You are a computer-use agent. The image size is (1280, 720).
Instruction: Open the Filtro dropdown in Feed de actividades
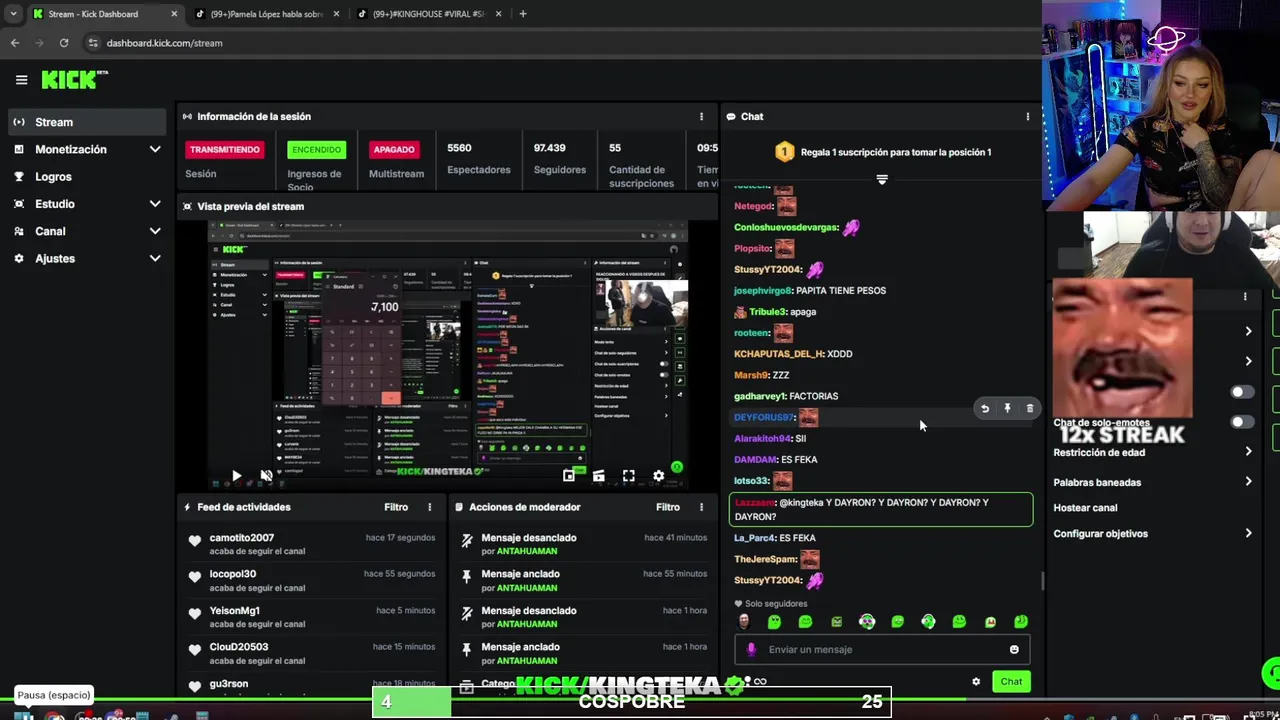pos(396,507)
